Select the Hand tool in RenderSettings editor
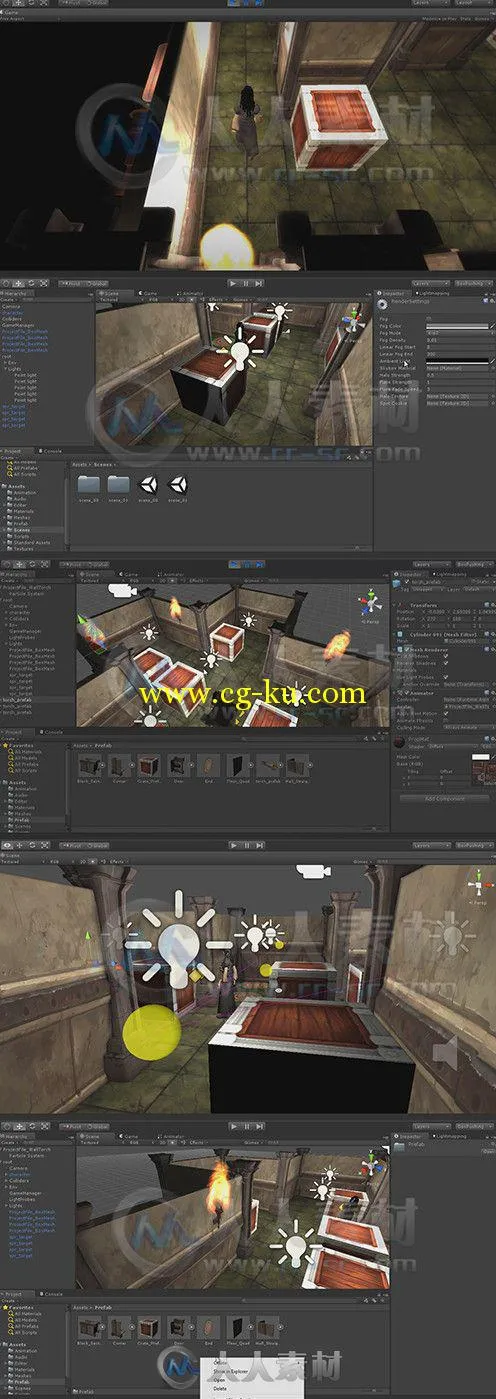496x1399 pixels. pos(7,283)
